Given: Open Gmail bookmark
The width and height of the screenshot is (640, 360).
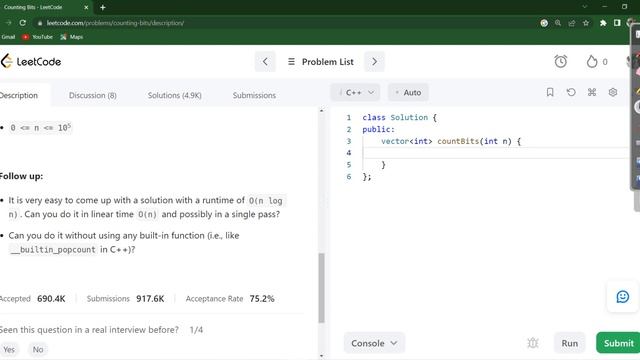Looking at the screenshot, I should (x=8, y=37).
